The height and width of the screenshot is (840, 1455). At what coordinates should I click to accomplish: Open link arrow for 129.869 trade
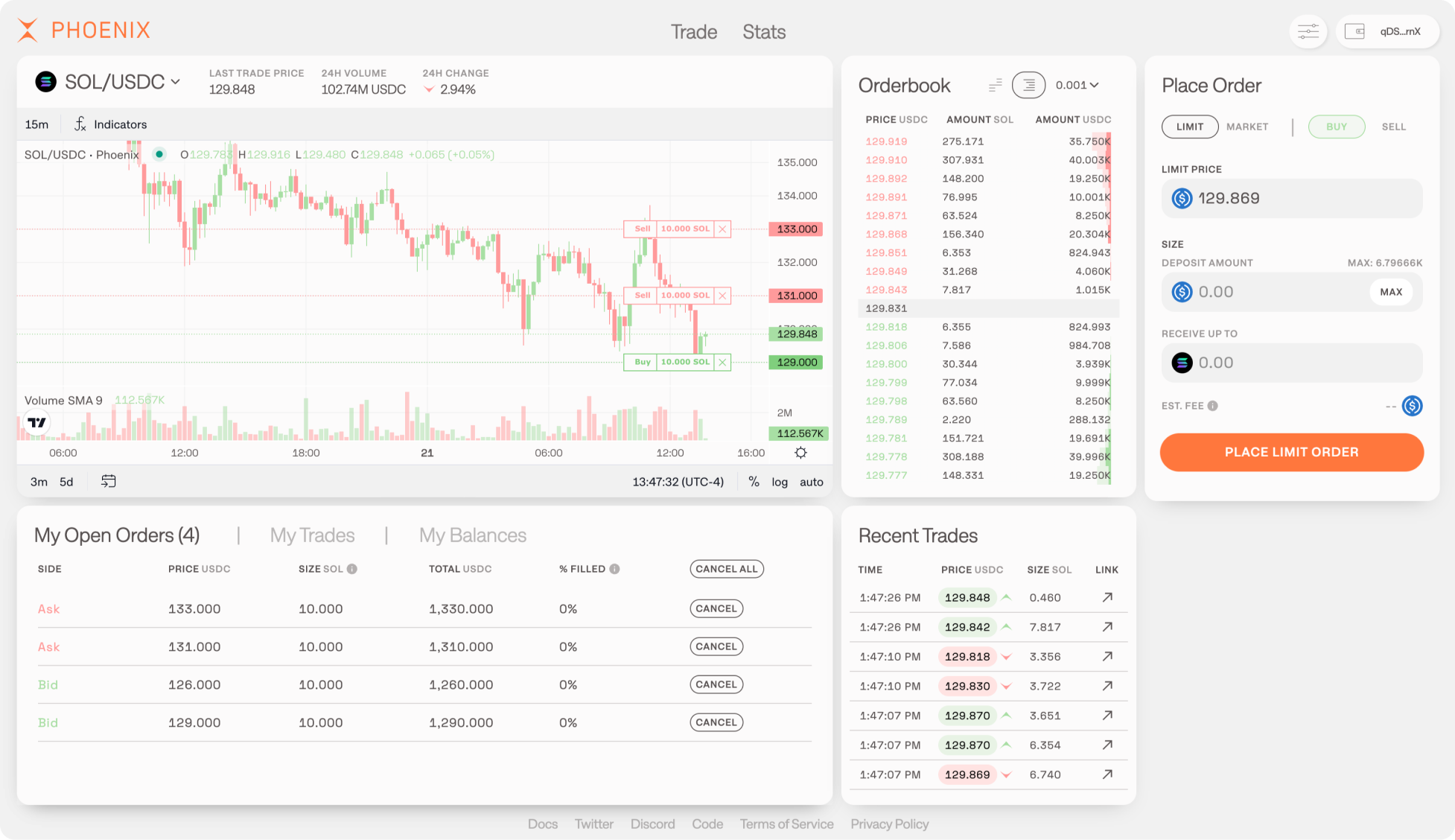pyautogui.click(x=1107, y=774)
